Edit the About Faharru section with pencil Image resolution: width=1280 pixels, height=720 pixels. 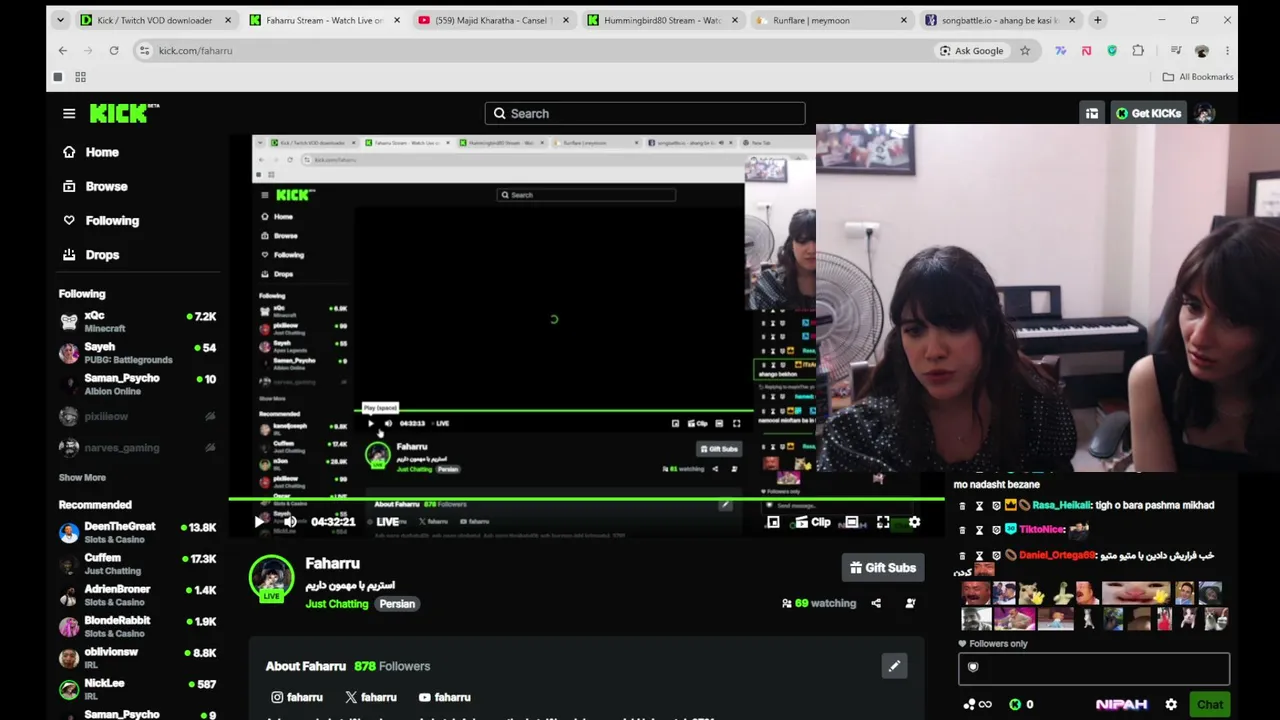[x=894, y=666]
